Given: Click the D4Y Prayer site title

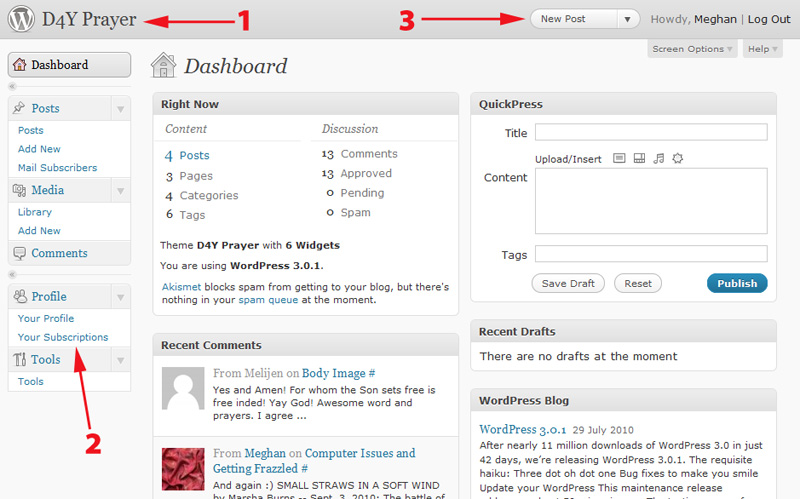Looking at the screenshot, I should point(89,19).
